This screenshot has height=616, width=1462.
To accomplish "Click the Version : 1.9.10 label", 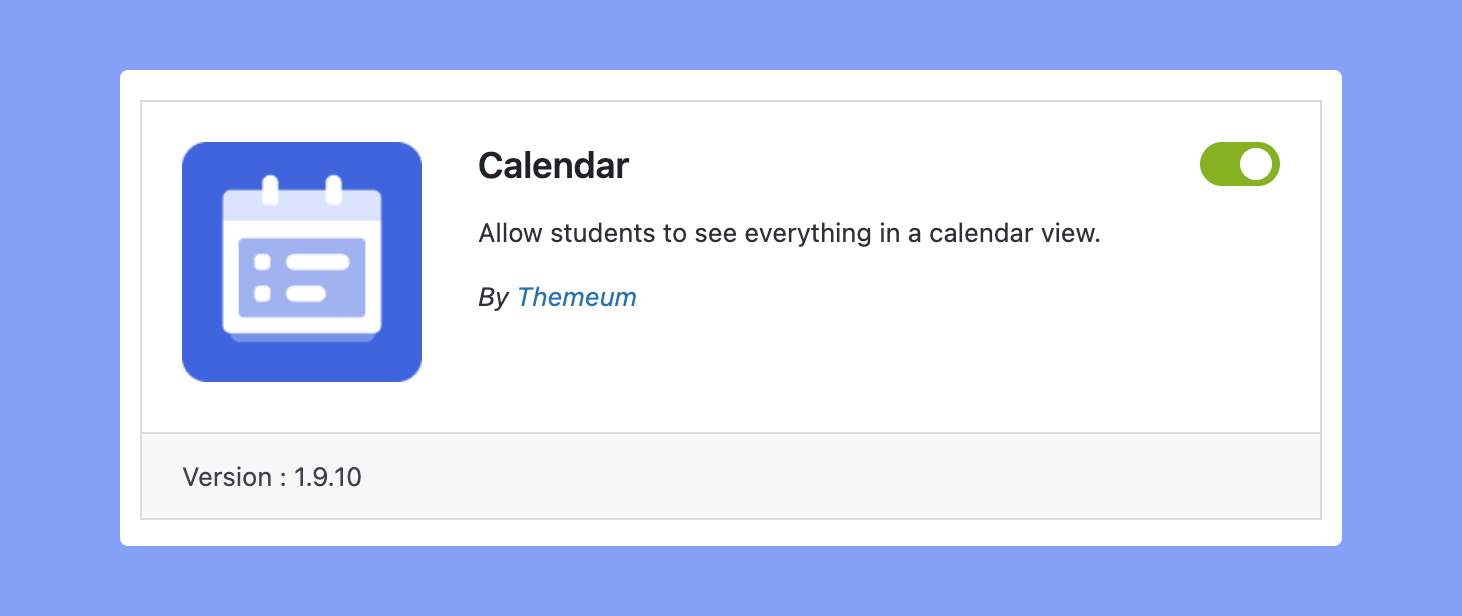I will [x=272, y=477].
